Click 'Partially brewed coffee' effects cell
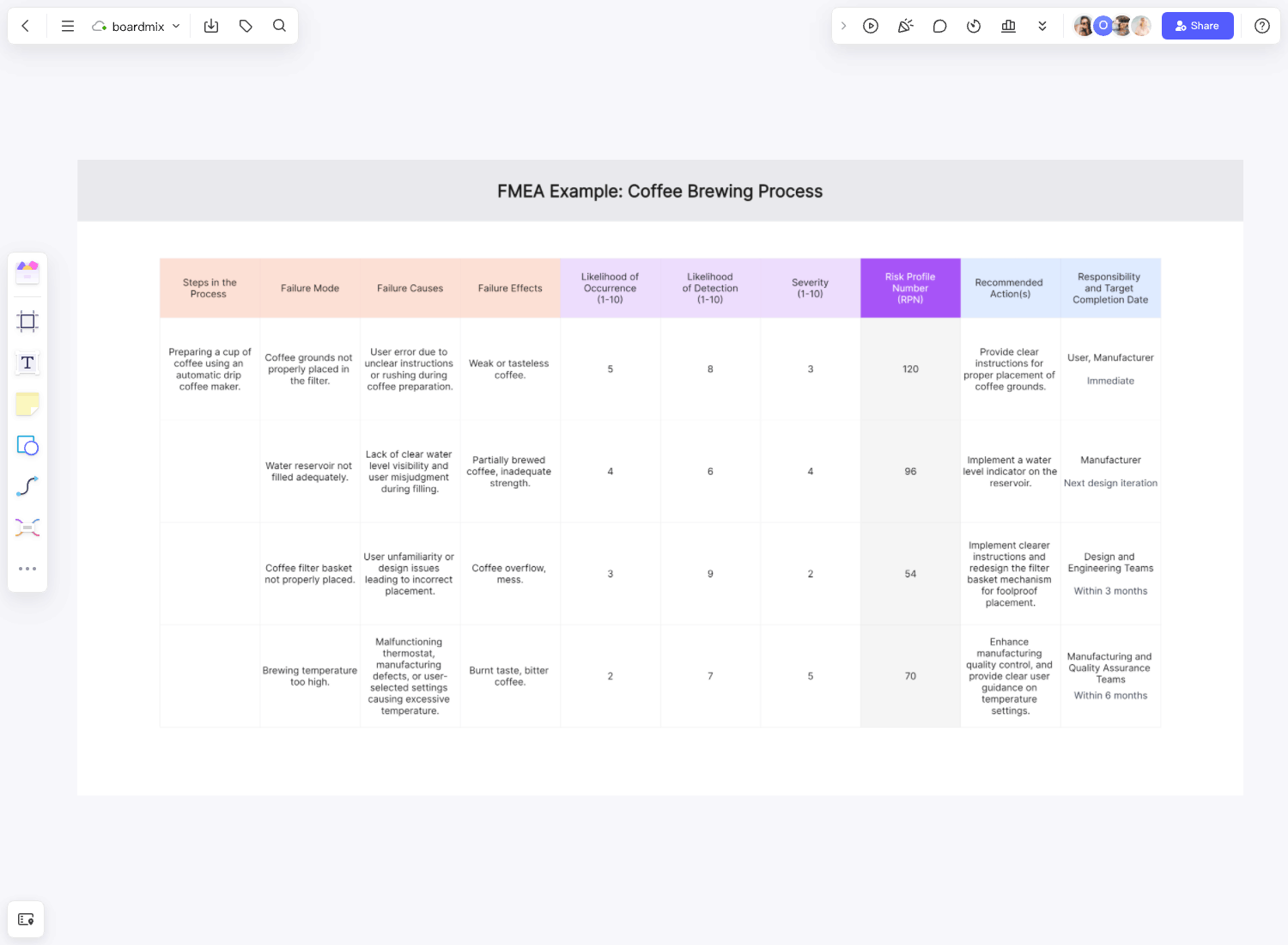Viewport: 1288px width, 945px height. 510,472
